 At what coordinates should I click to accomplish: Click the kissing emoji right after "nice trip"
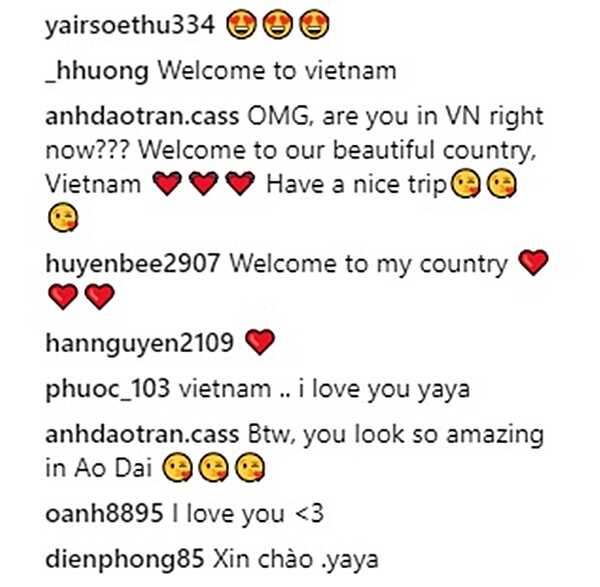[x=465, y=183]
